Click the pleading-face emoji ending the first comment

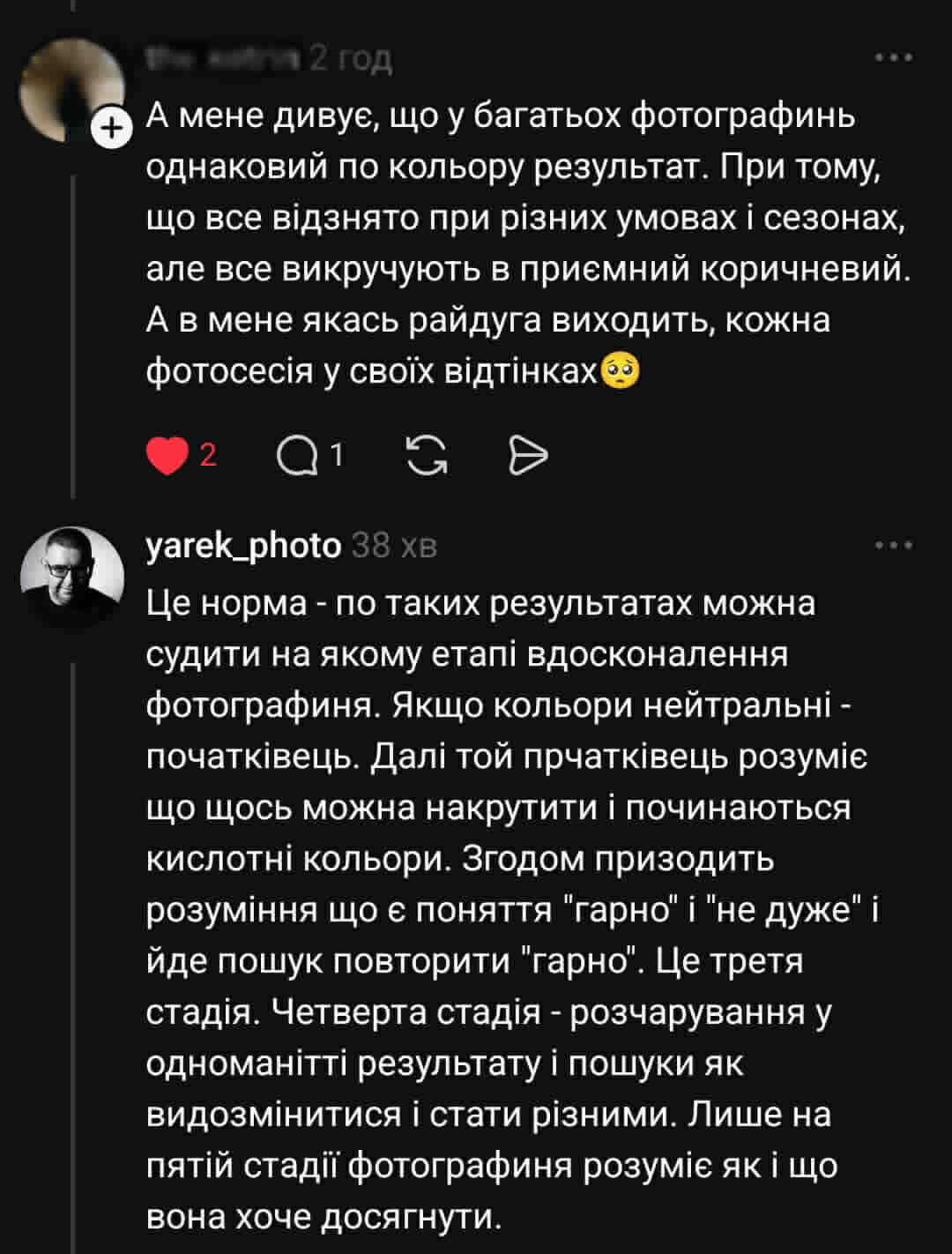point(620,372)
